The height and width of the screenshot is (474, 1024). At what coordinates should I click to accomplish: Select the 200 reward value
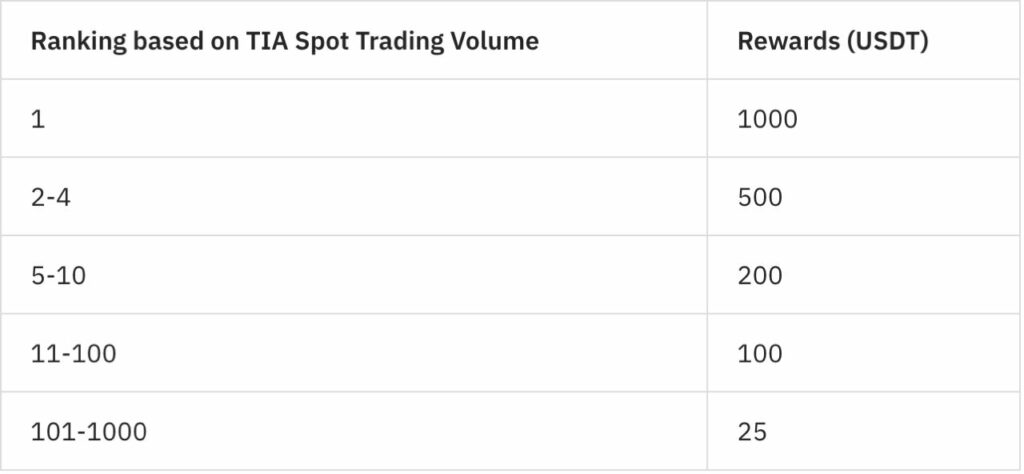point(760,275)
